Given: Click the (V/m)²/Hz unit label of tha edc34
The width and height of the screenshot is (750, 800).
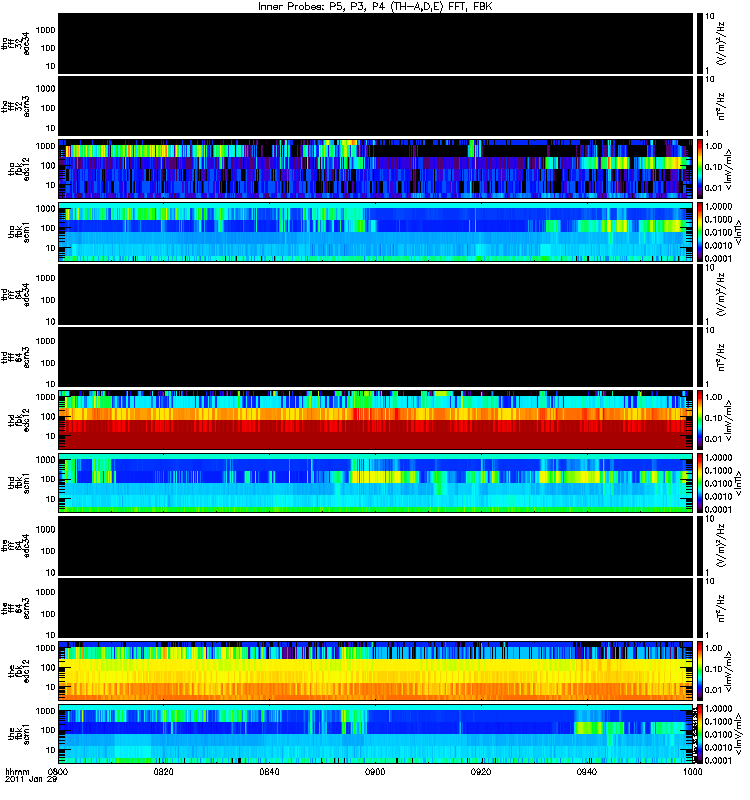Looking at the screenshot, I should [x=722, y=44].
